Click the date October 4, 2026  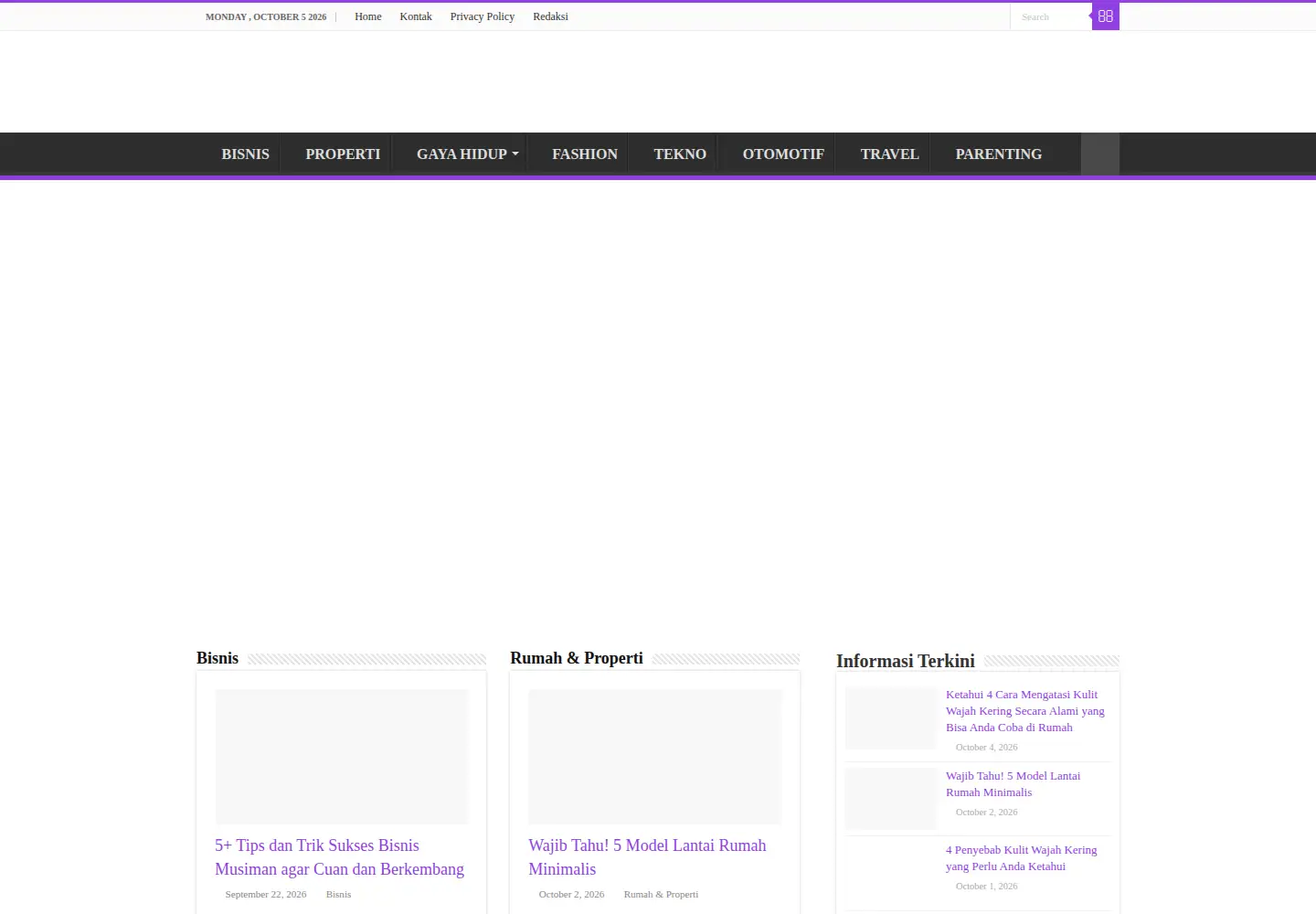coord(986,747)
